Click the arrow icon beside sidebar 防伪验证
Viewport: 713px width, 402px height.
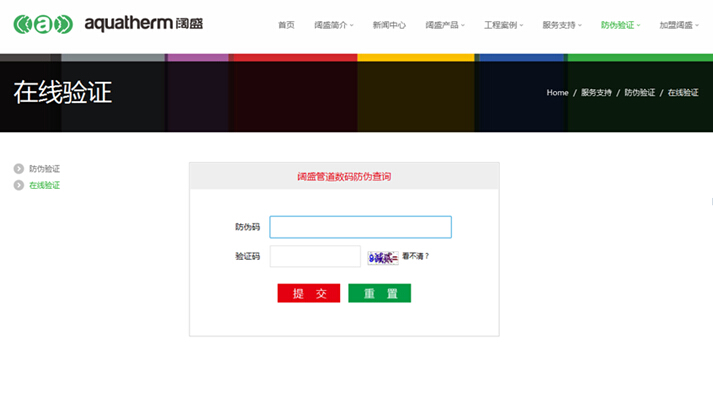pos(19,169)
